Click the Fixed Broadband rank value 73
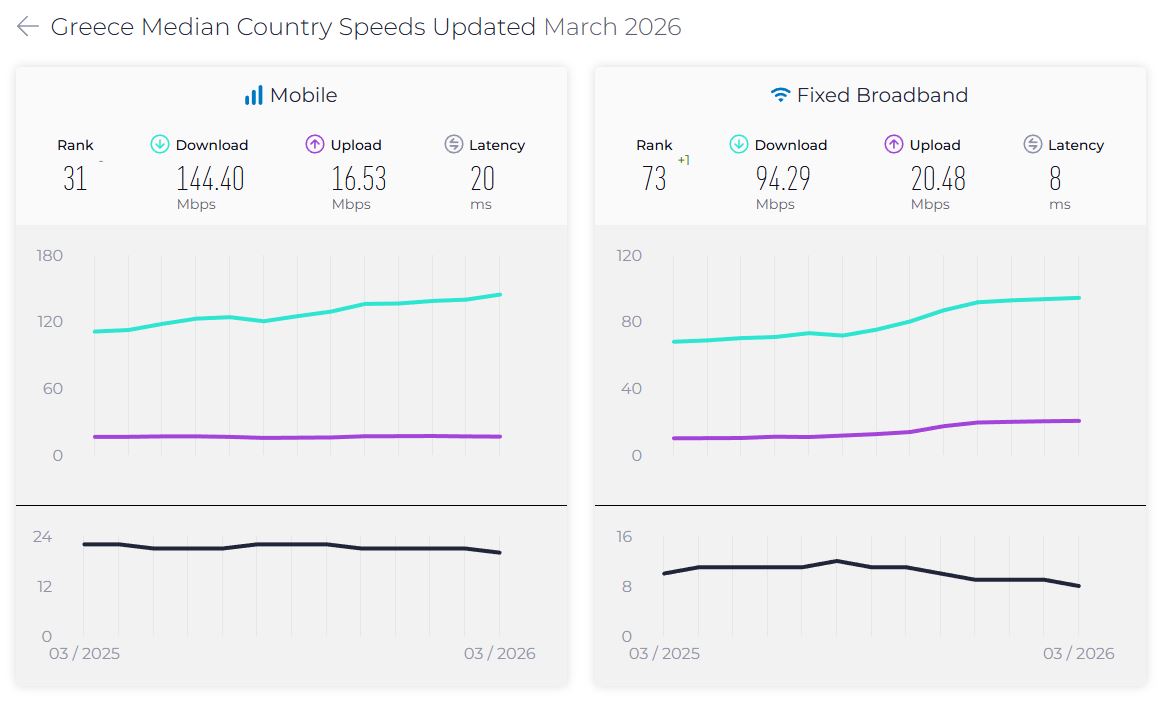The height and width of the screenshot is (704, 1166). (x=654, y=180)
